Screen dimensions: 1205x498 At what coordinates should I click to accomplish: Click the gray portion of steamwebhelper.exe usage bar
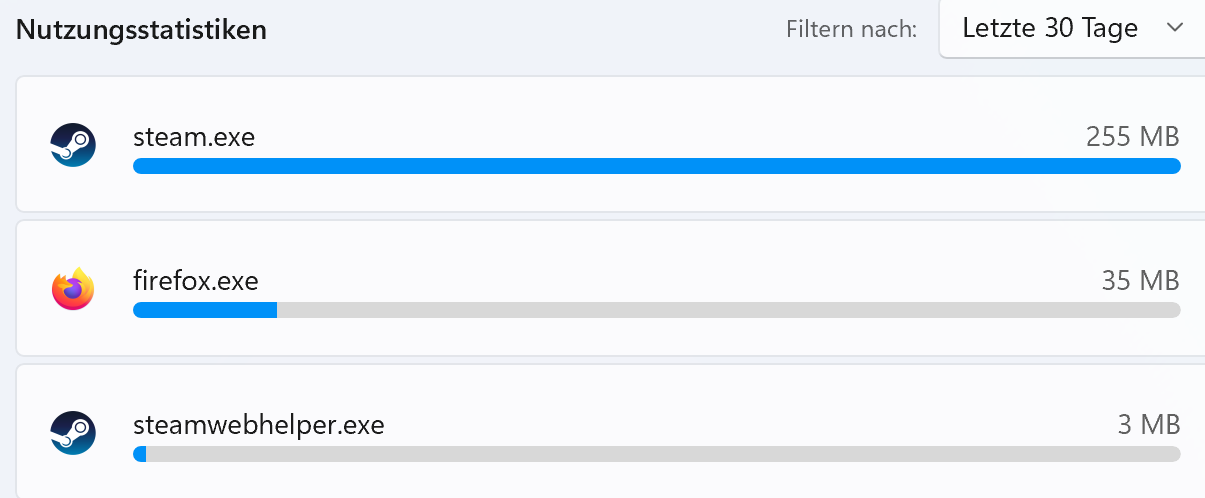tap(662, 454)
